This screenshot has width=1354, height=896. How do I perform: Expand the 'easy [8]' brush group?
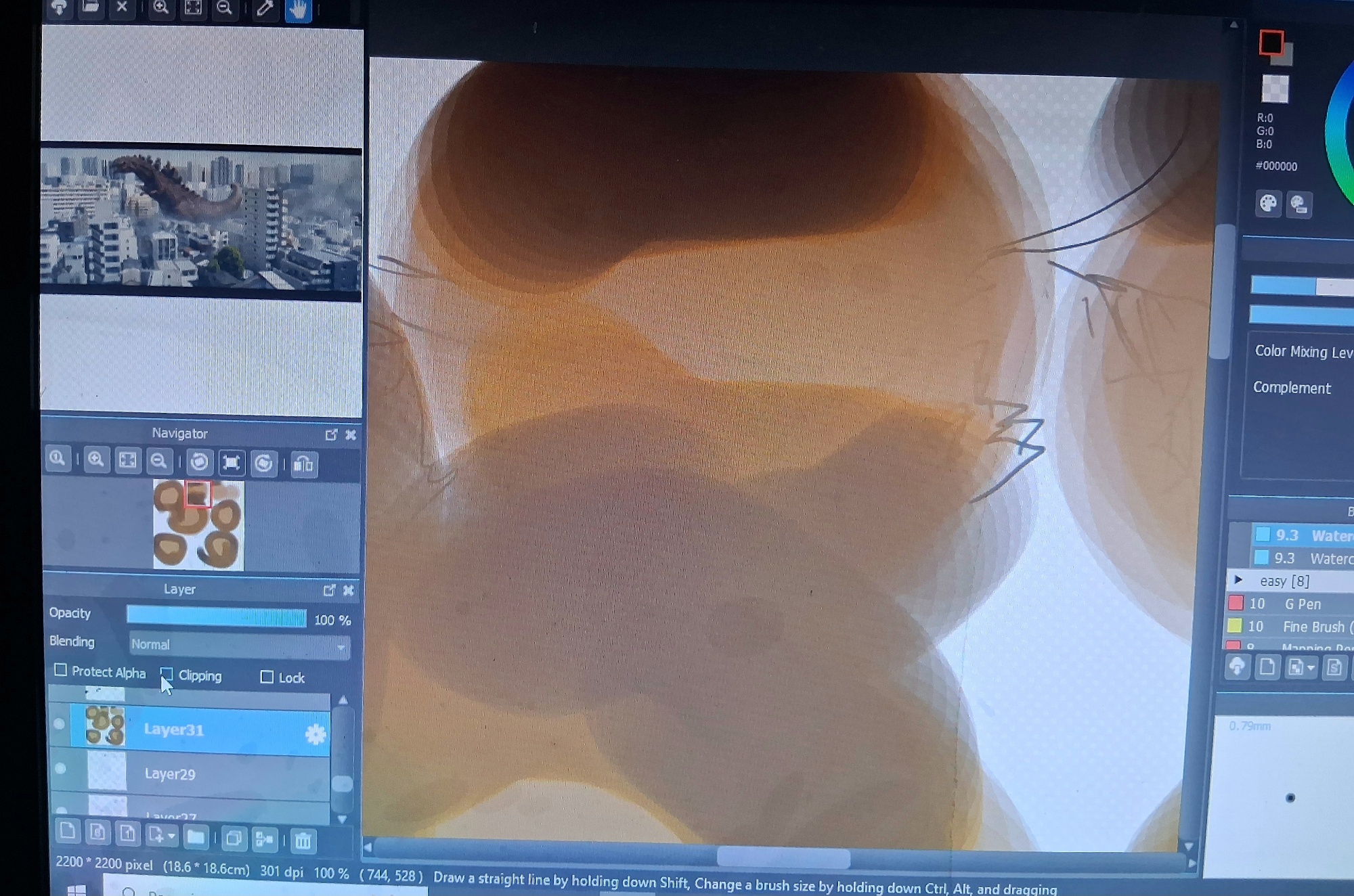click(x=1238, y=580)
